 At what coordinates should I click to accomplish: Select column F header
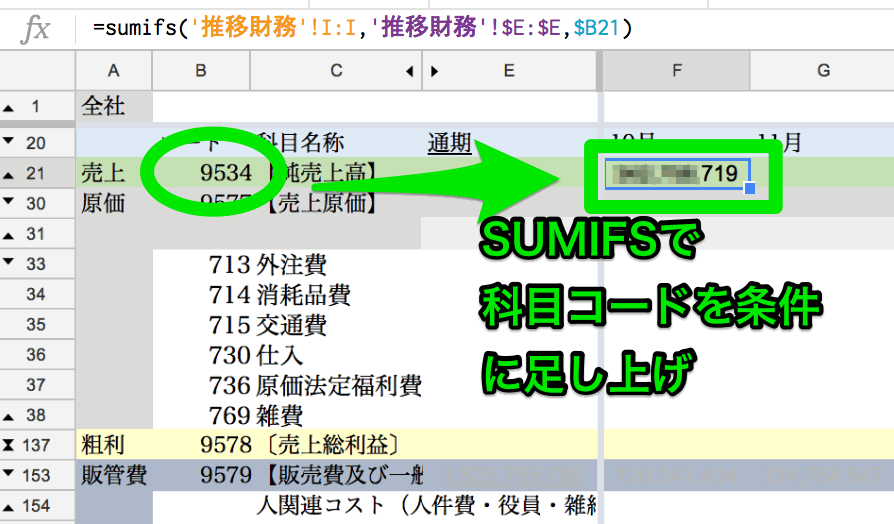pyautogui.click(x=676, y=71)
